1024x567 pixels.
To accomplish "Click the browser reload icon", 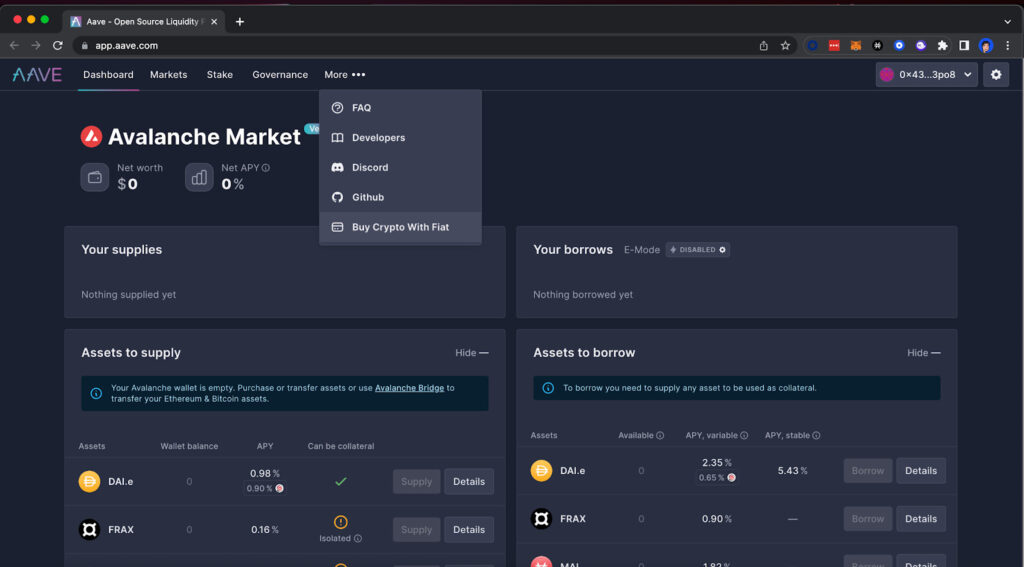I will click(x=58, y=46).
